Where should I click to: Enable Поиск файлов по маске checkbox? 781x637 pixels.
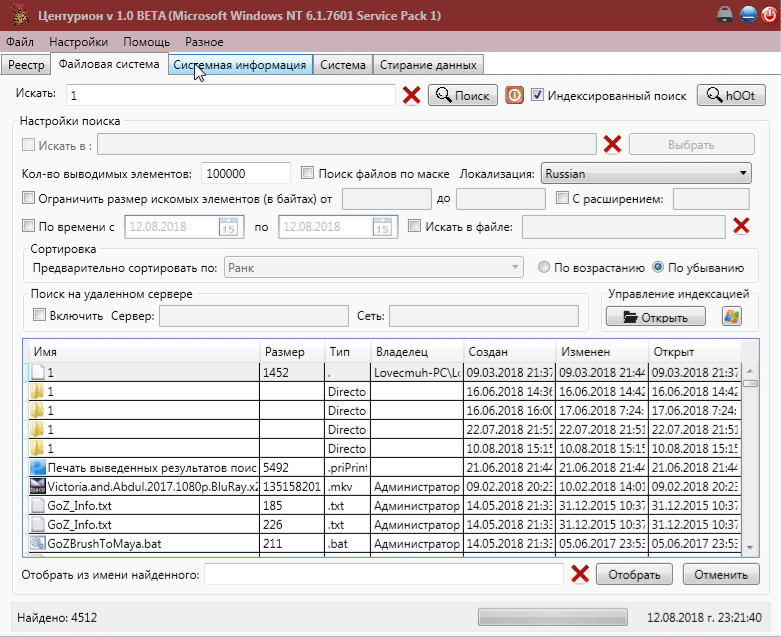click(x=307, y=173)
